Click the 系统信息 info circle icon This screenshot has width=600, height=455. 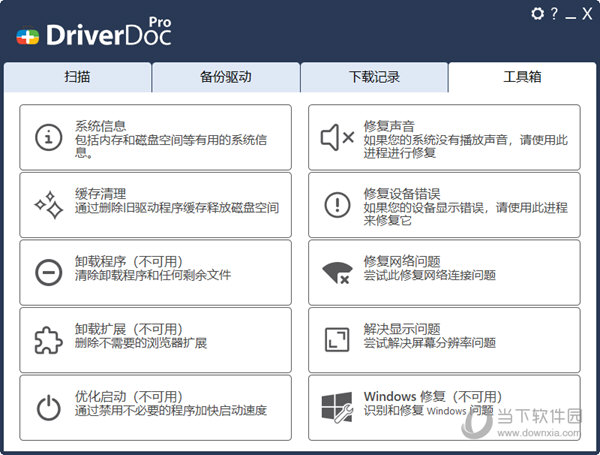(x=49, y=137)
